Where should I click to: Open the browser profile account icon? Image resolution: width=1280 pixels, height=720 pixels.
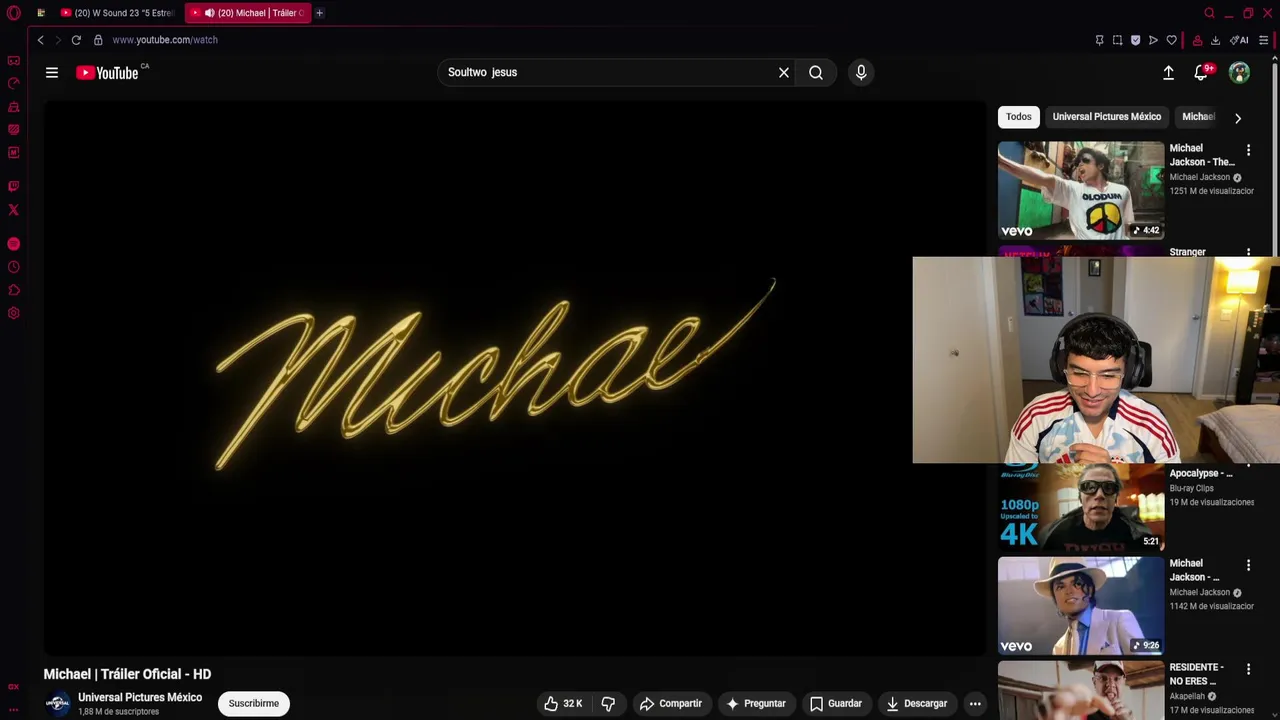click(1197, 40)
